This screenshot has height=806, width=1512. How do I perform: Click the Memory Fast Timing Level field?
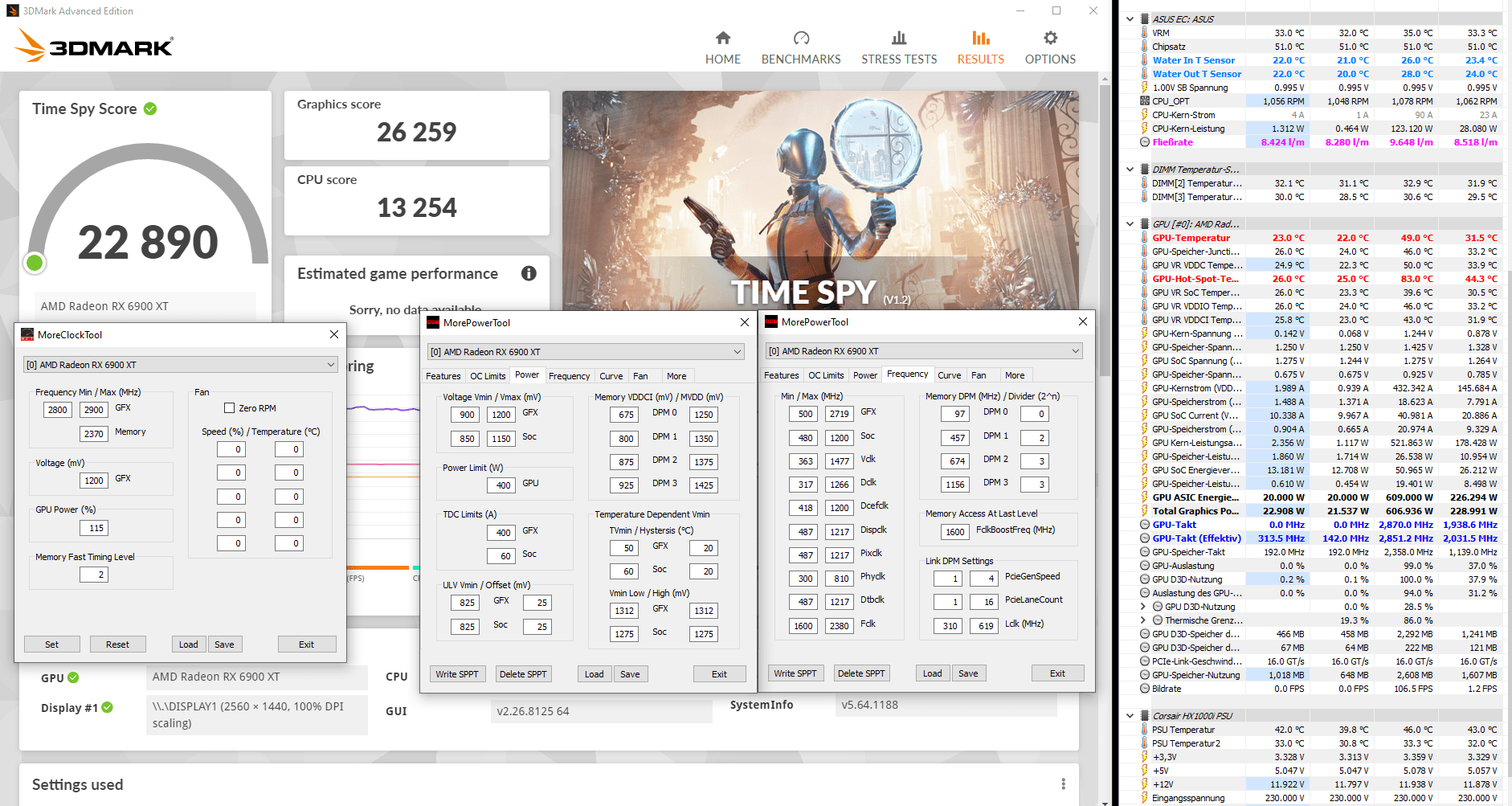pyautogui.click(x=94, y=575)
